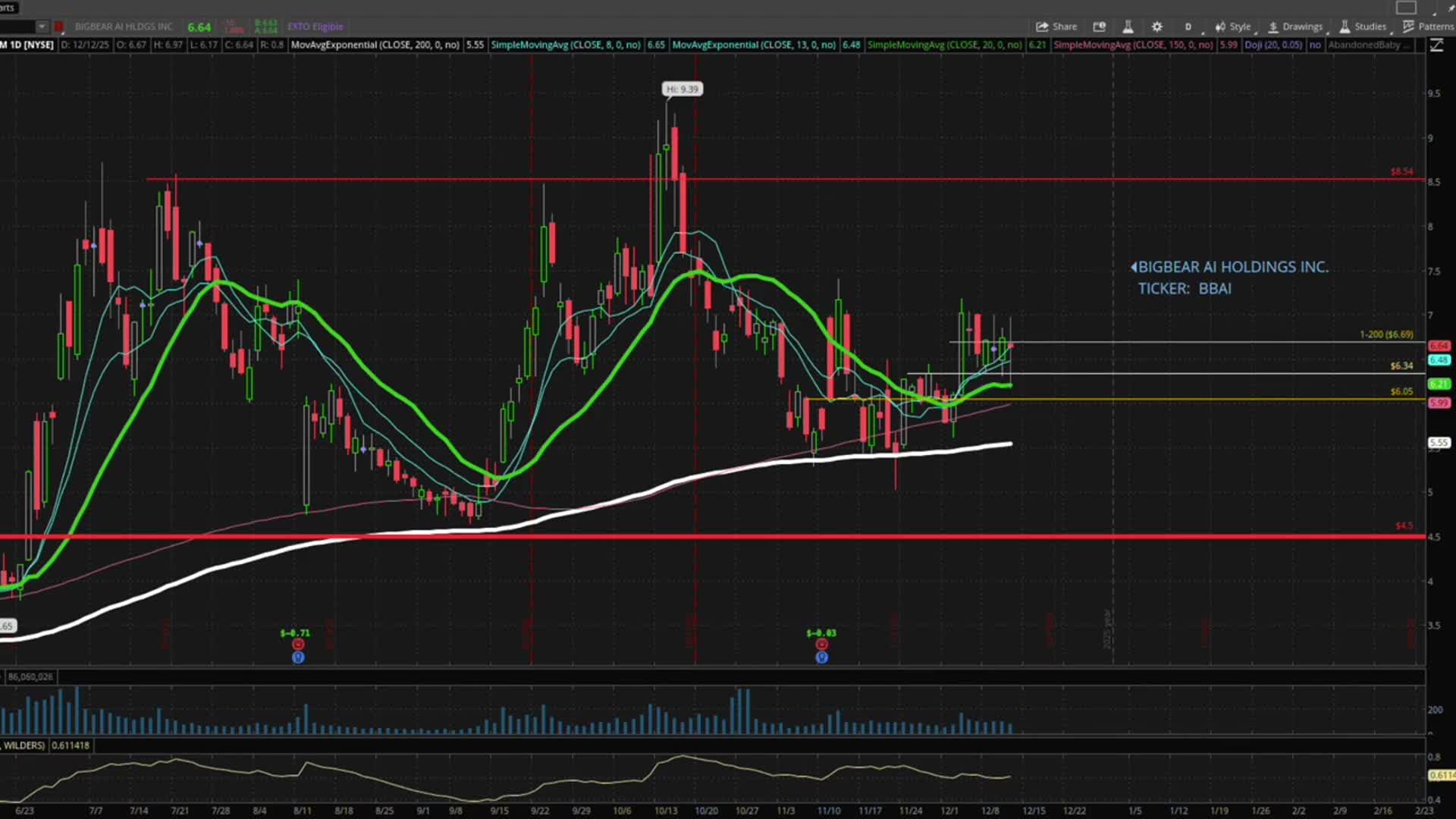The image size is (1456, 819).
Task: Click the Share button
Action: pos(1056,27)
